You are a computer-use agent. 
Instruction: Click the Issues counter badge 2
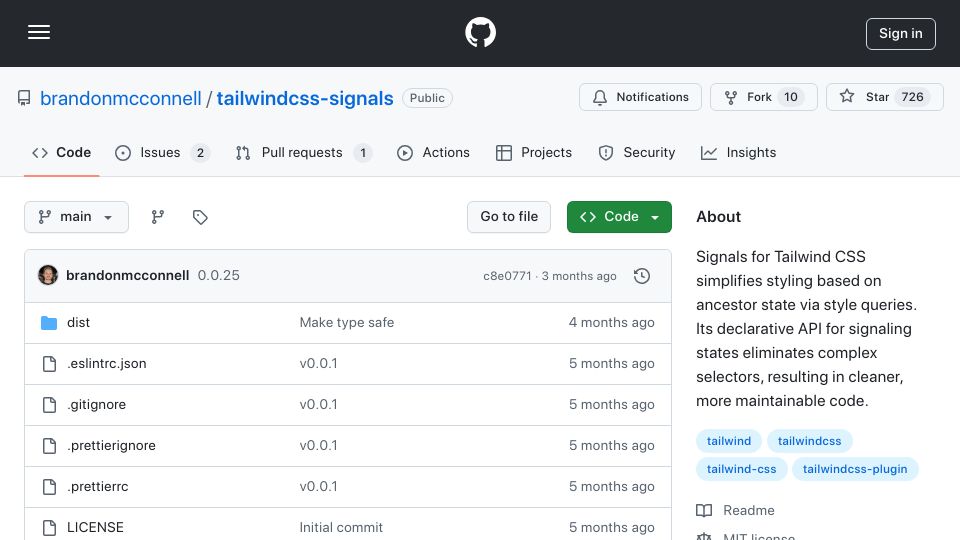[200, 153]
